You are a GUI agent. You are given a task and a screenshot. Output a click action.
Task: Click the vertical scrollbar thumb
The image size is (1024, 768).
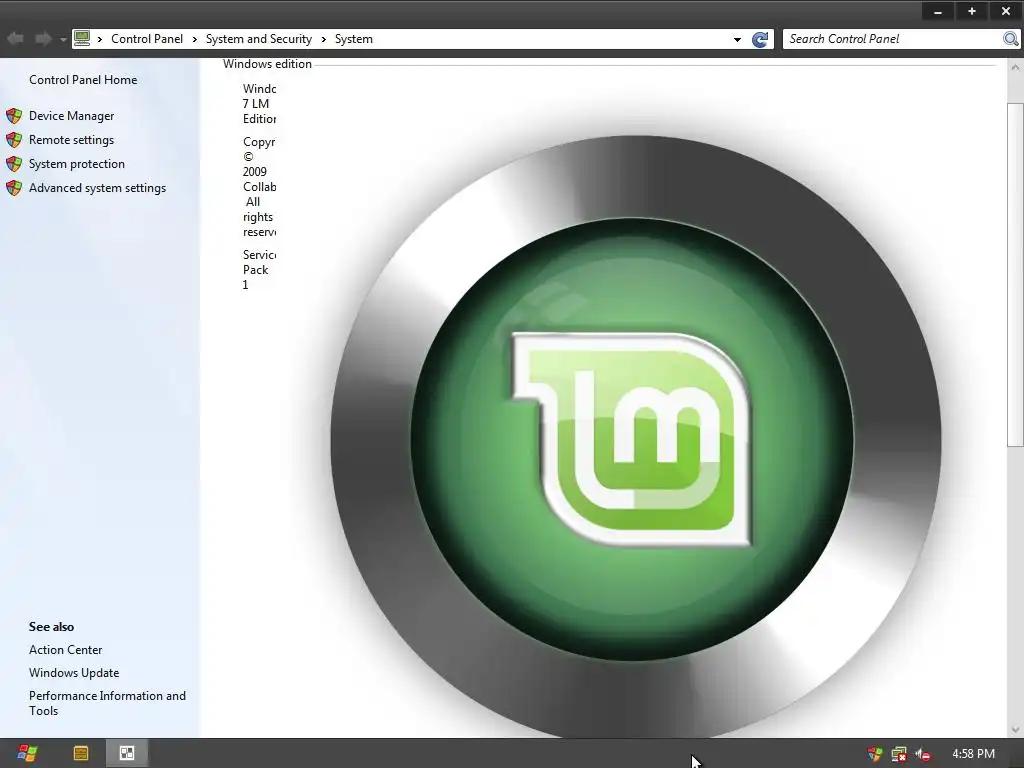click(x=1015, y=274)
